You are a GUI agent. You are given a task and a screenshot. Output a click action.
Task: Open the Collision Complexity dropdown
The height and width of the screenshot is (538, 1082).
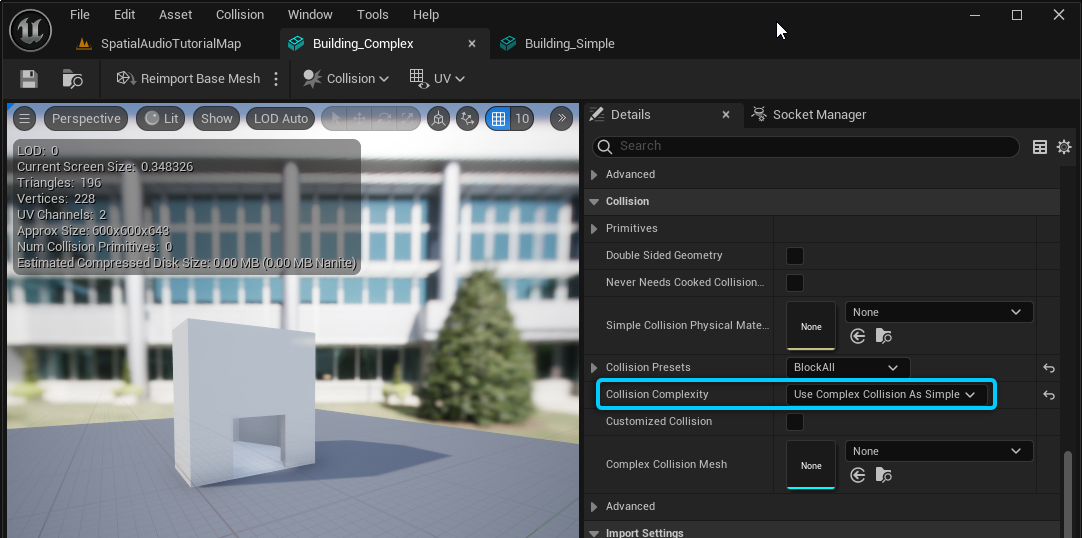click(x=884, y=395)
